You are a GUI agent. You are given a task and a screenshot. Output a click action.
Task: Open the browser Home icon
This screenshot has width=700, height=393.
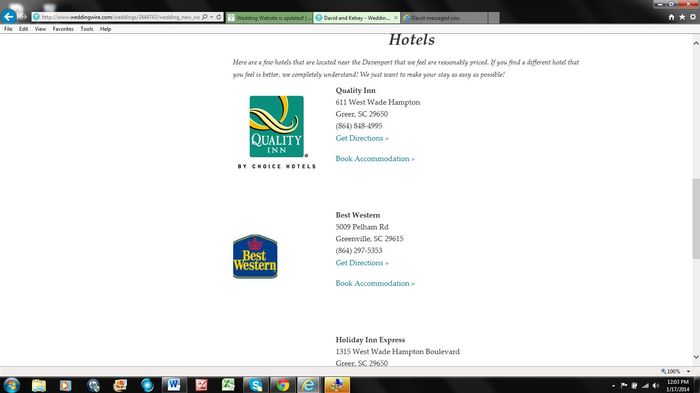click(x=671, y=17)
